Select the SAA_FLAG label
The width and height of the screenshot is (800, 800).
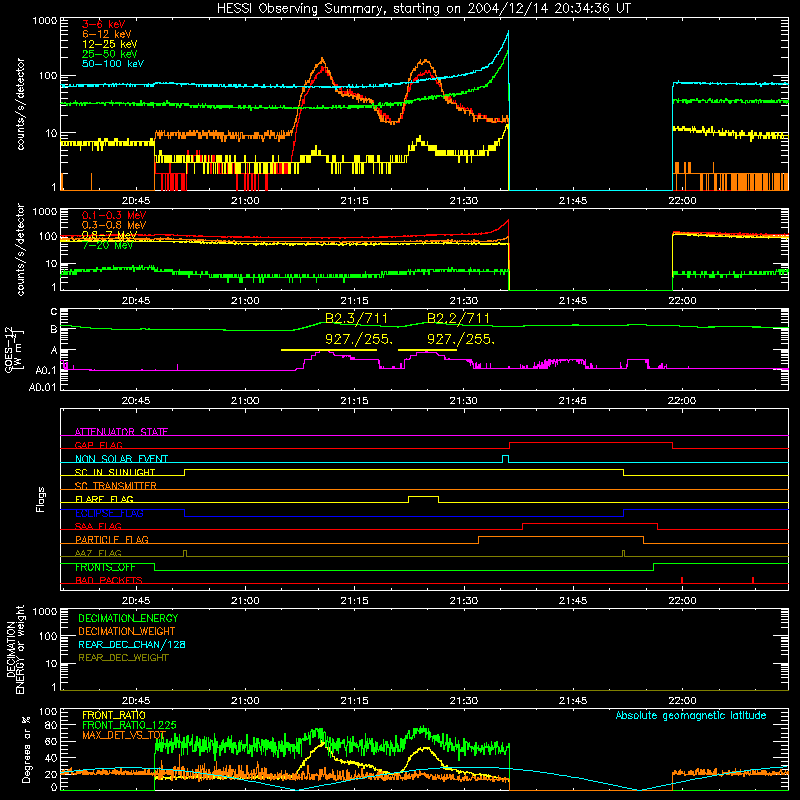(x=98, y=526)
